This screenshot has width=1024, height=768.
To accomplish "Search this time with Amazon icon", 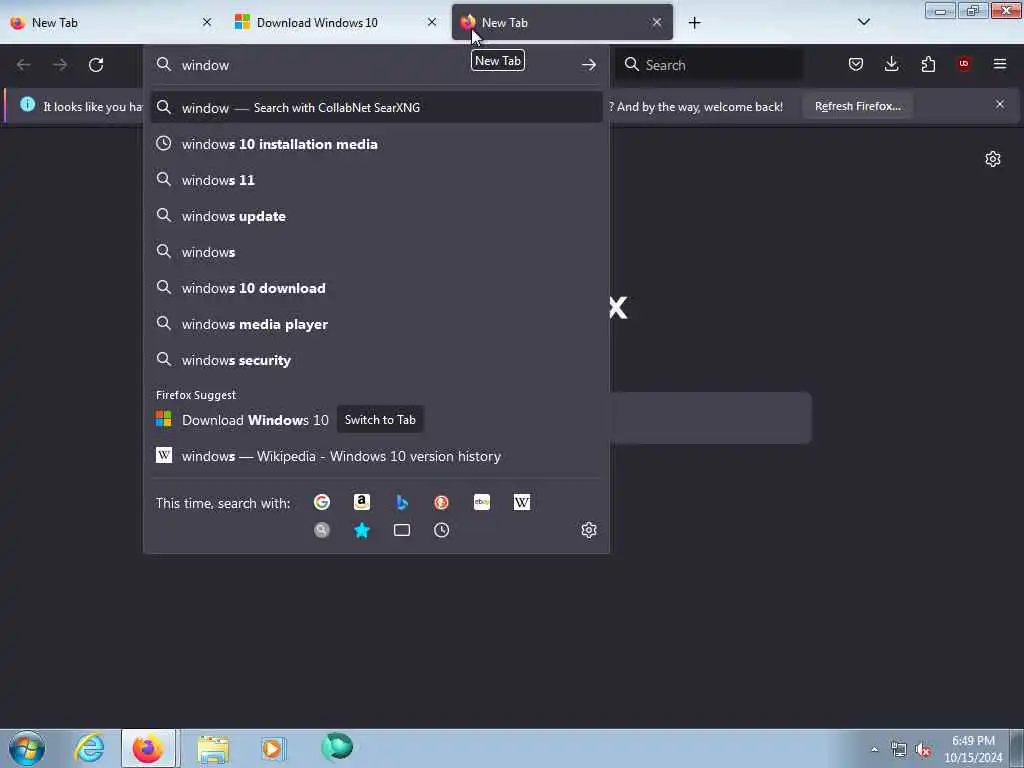I will (362, 502).
